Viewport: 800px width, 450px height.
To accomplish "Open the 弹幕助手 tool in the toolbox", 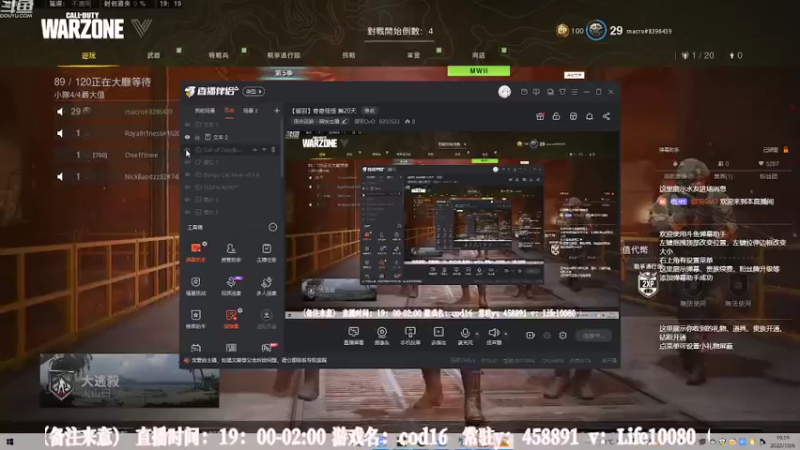I will pos(195,253).
